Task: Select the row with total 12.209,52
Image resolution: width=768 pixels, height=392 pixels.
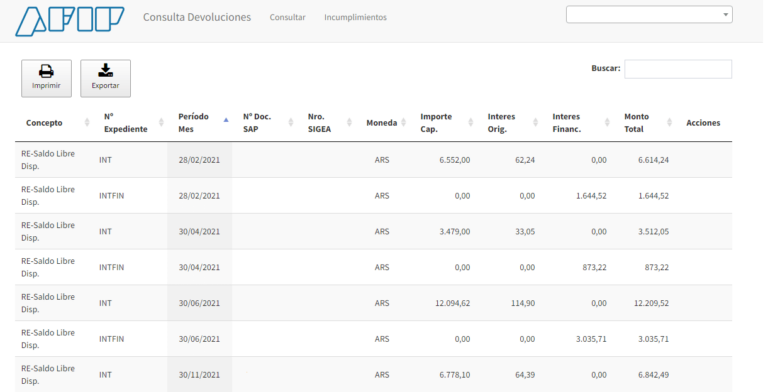Action: pyautogui.click(x=374, y=303)
